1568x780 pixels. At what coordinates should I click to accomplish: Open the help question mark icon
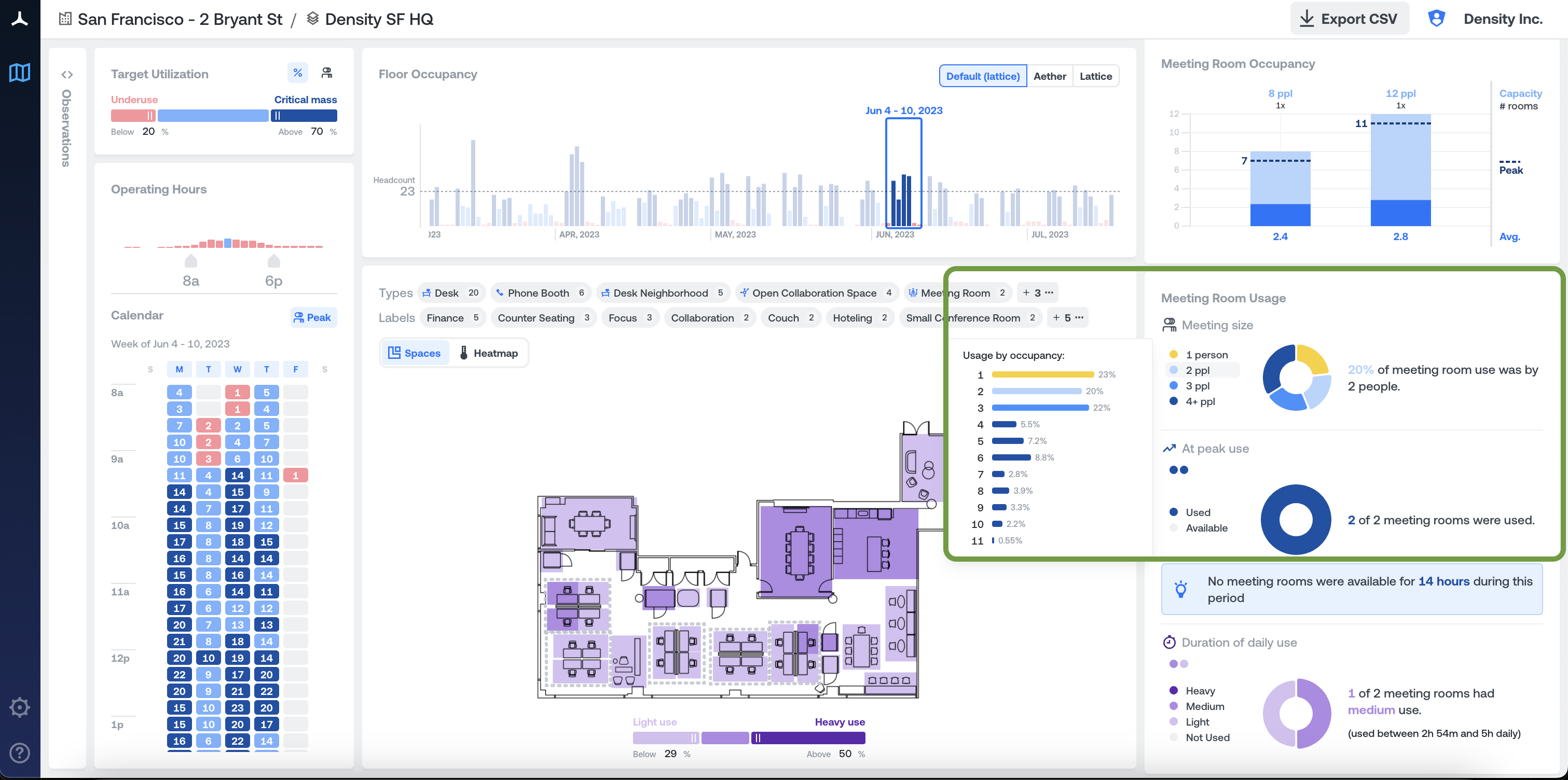pos(20,753)
